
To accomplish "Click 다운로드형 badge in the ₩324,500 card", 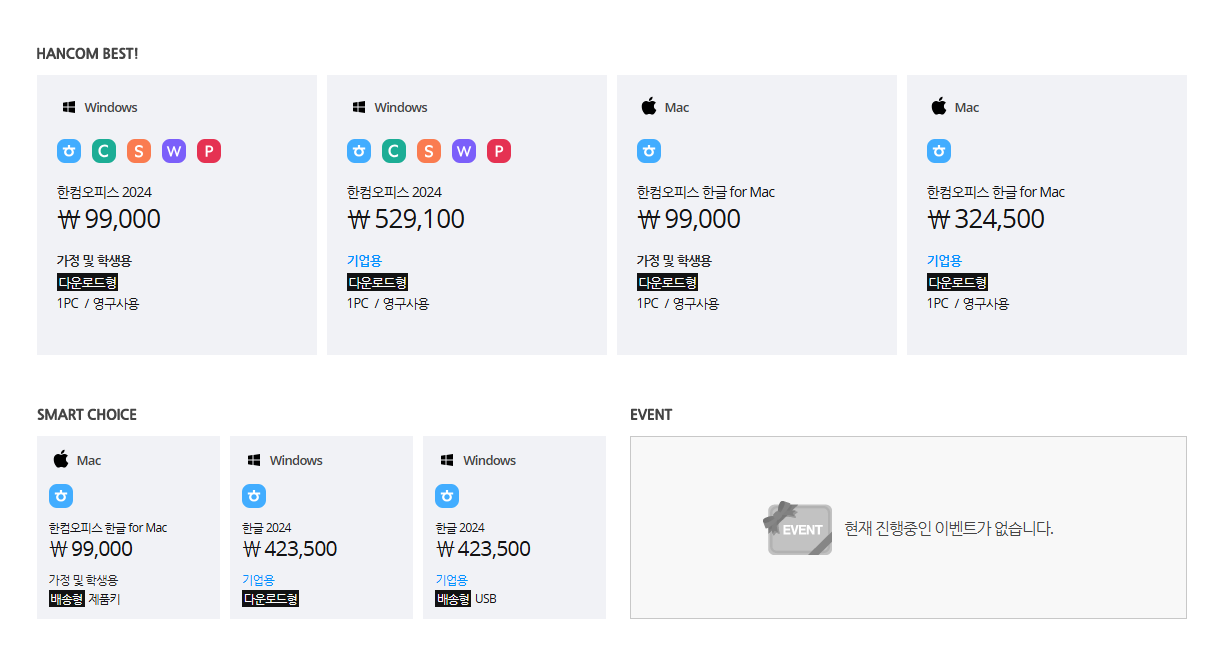I will point(957,283).
